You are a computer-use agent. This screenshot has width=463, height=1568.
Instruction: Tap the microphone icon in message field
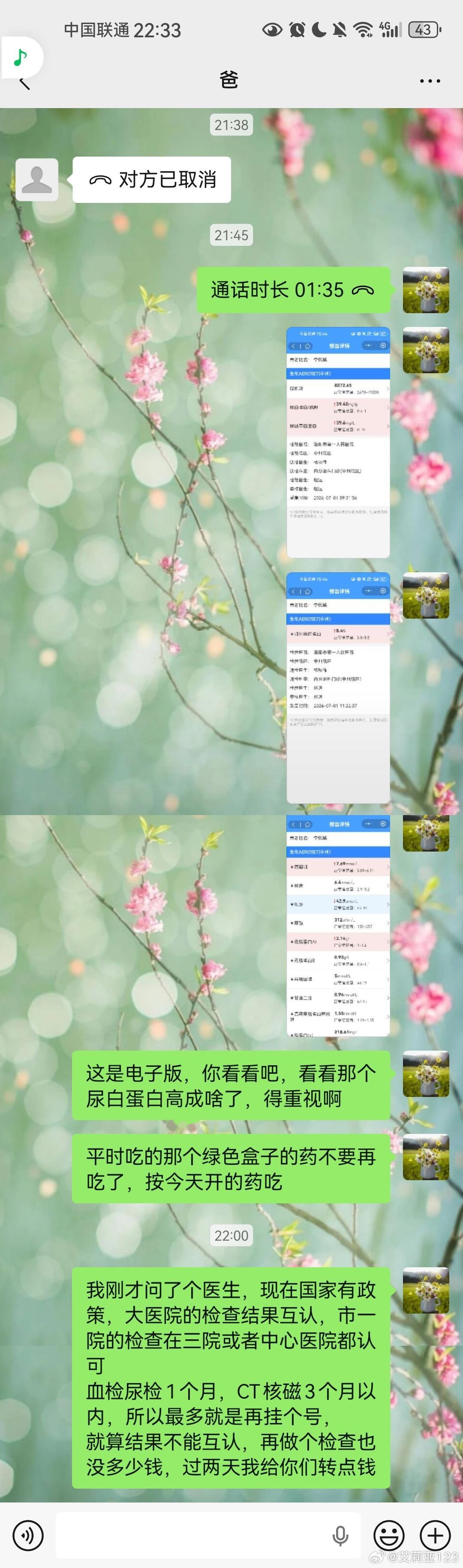click(341, 1535)
